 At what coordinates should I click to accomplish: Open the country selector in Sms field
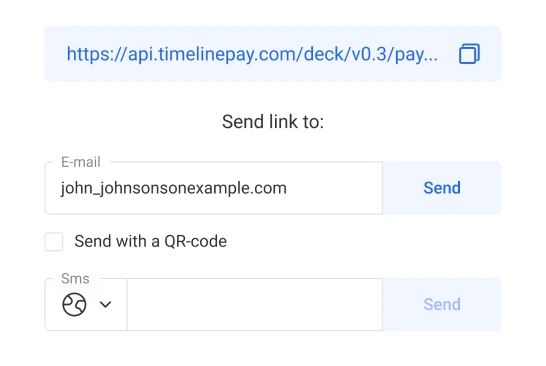[x=86, y=304]
